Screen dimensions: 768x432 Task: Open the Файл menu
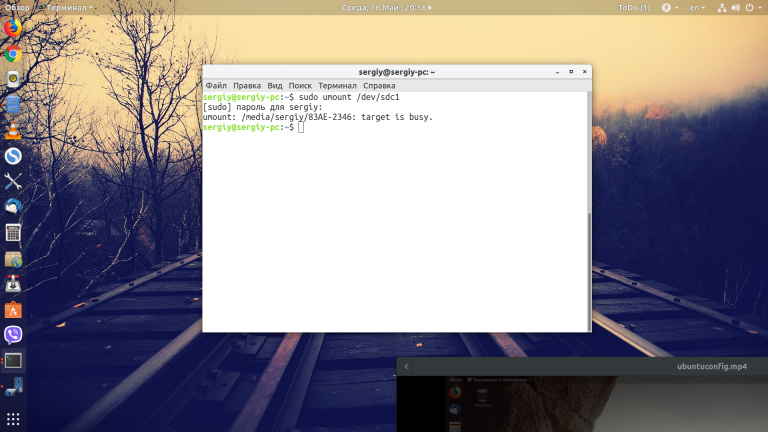click(216, 86)
